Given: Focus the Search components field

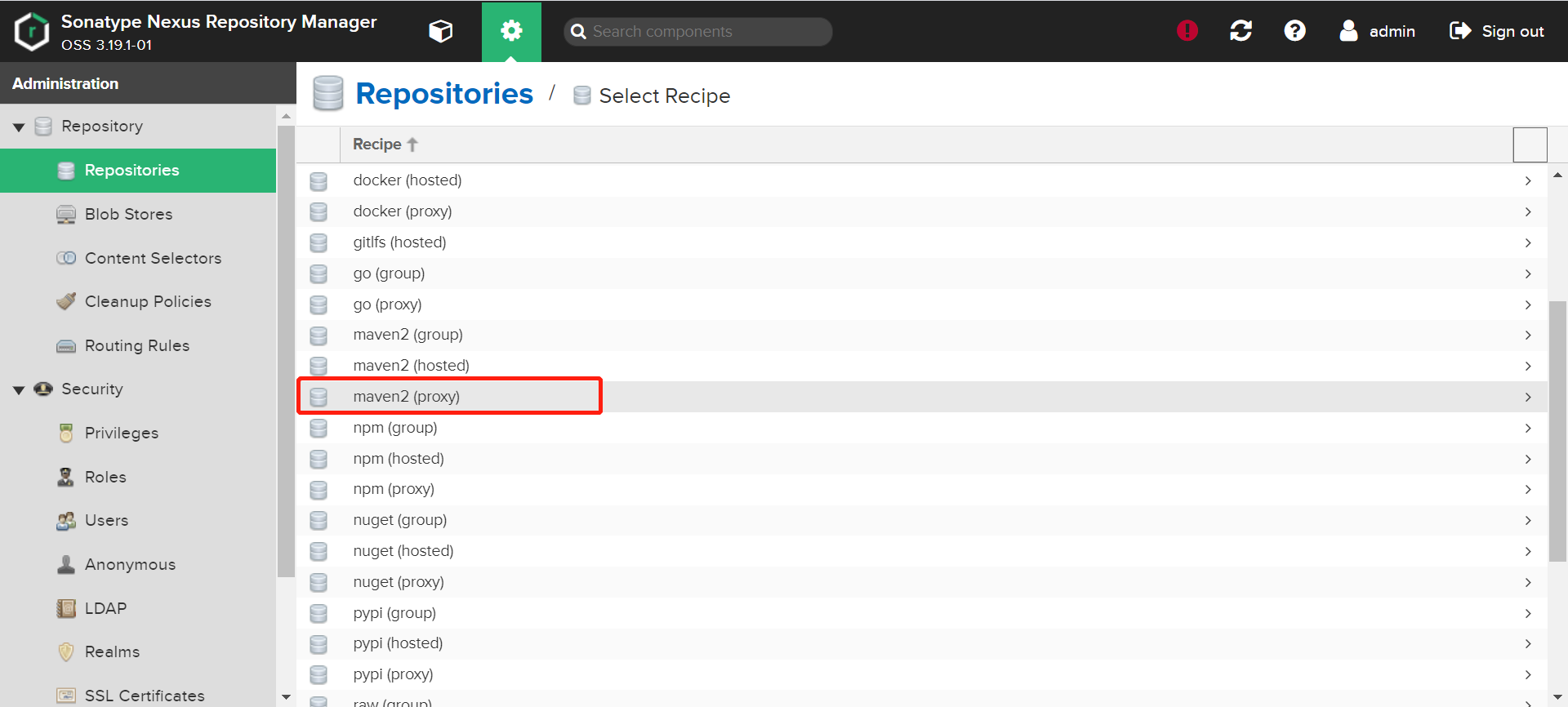Looking at the screenshot, I should coord(698,31).
